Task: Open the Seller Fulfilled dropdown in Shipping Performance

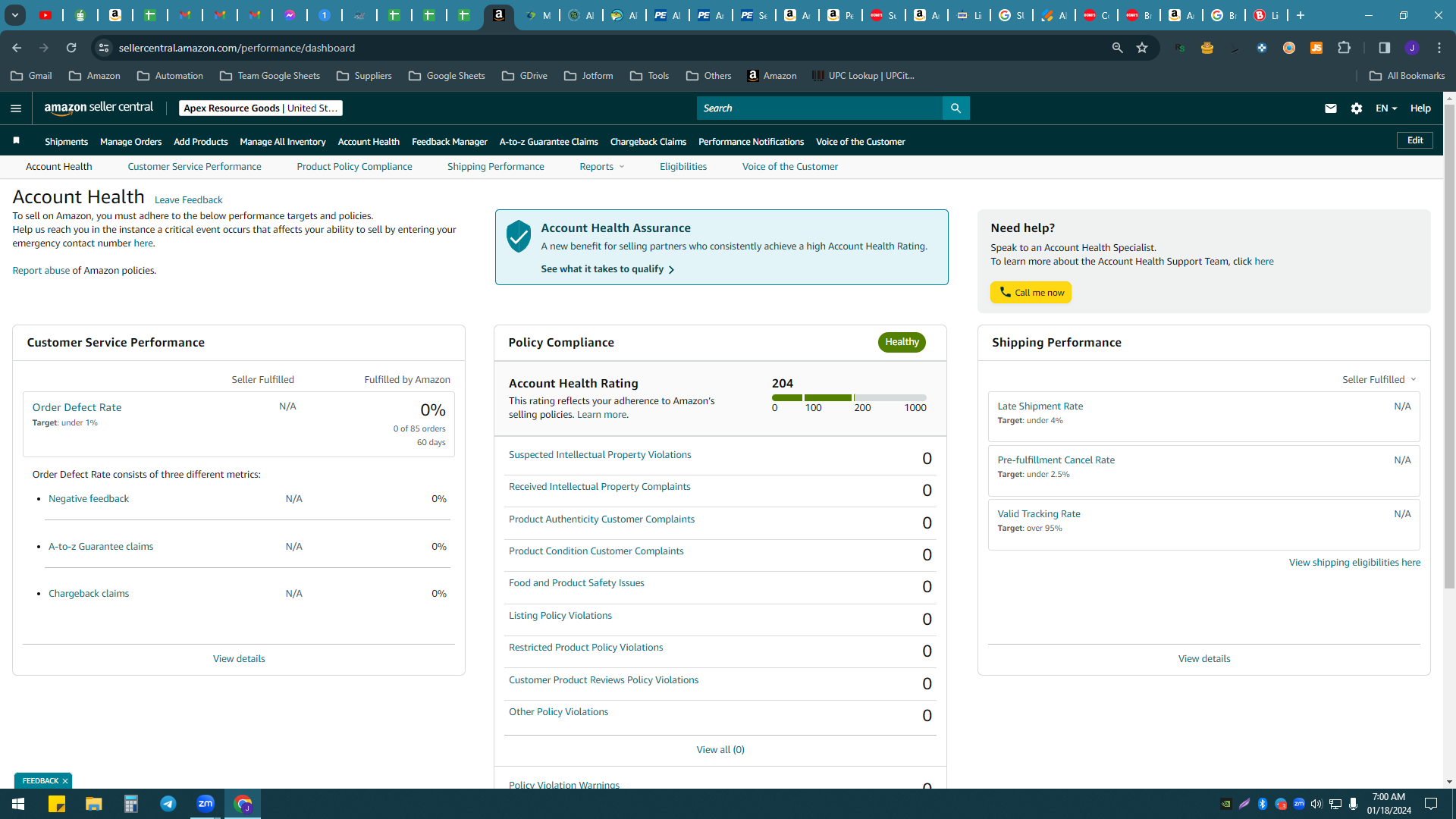Action: 1379,379
